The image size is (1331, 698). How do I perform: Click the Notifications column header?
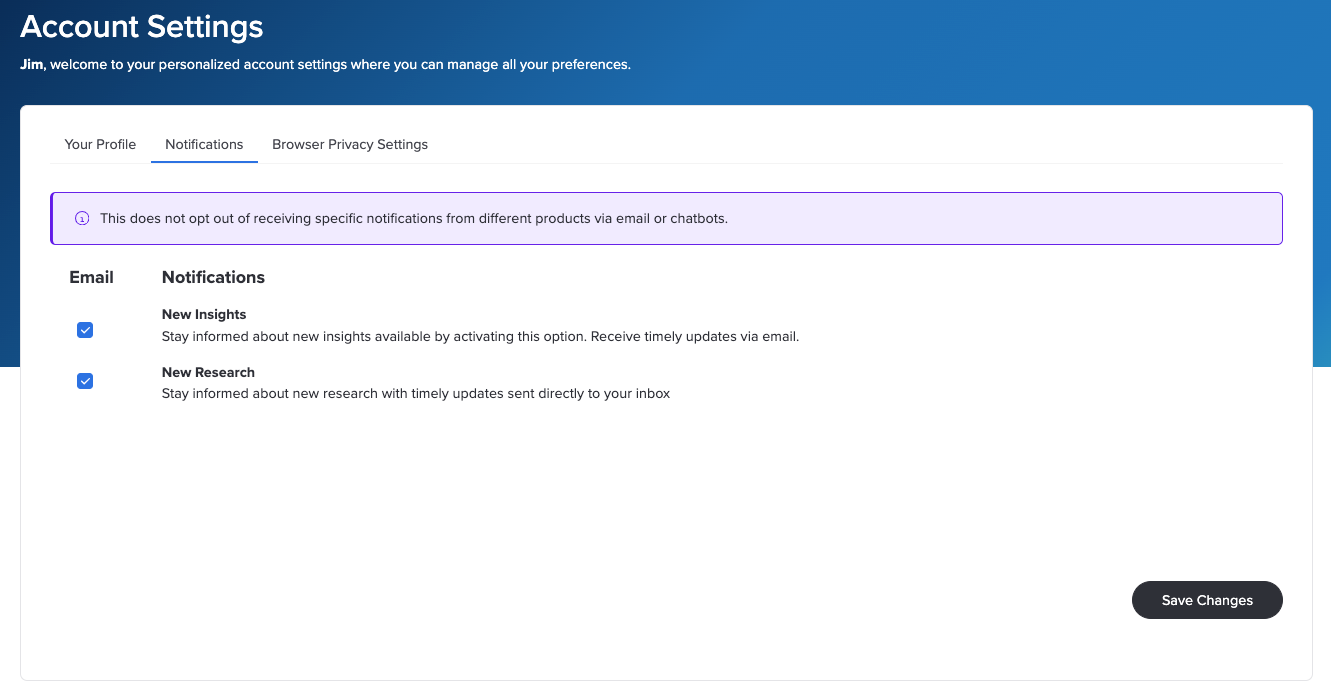pos(213,277)
